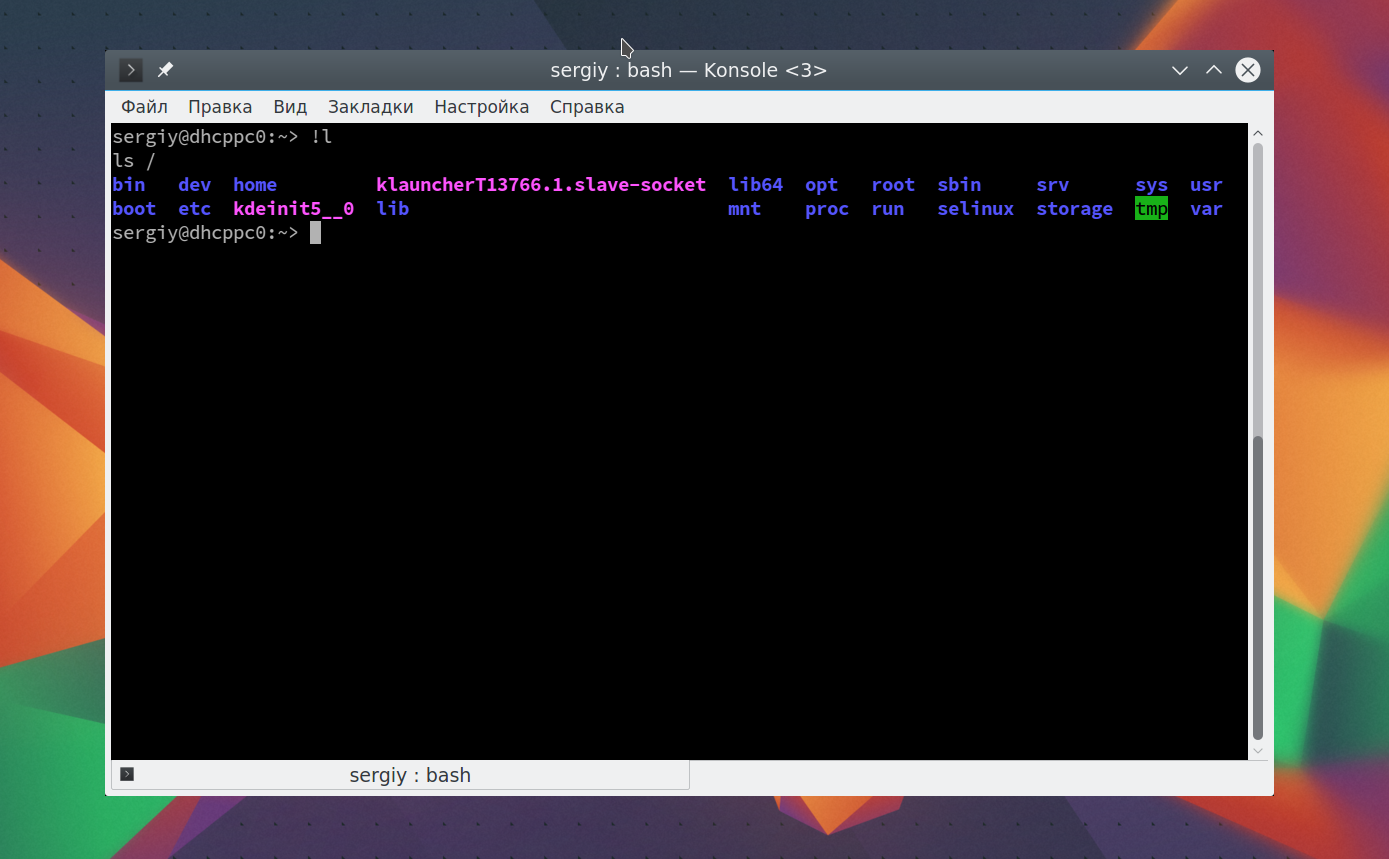Open the Закладки menu

[x=370, y=107]
